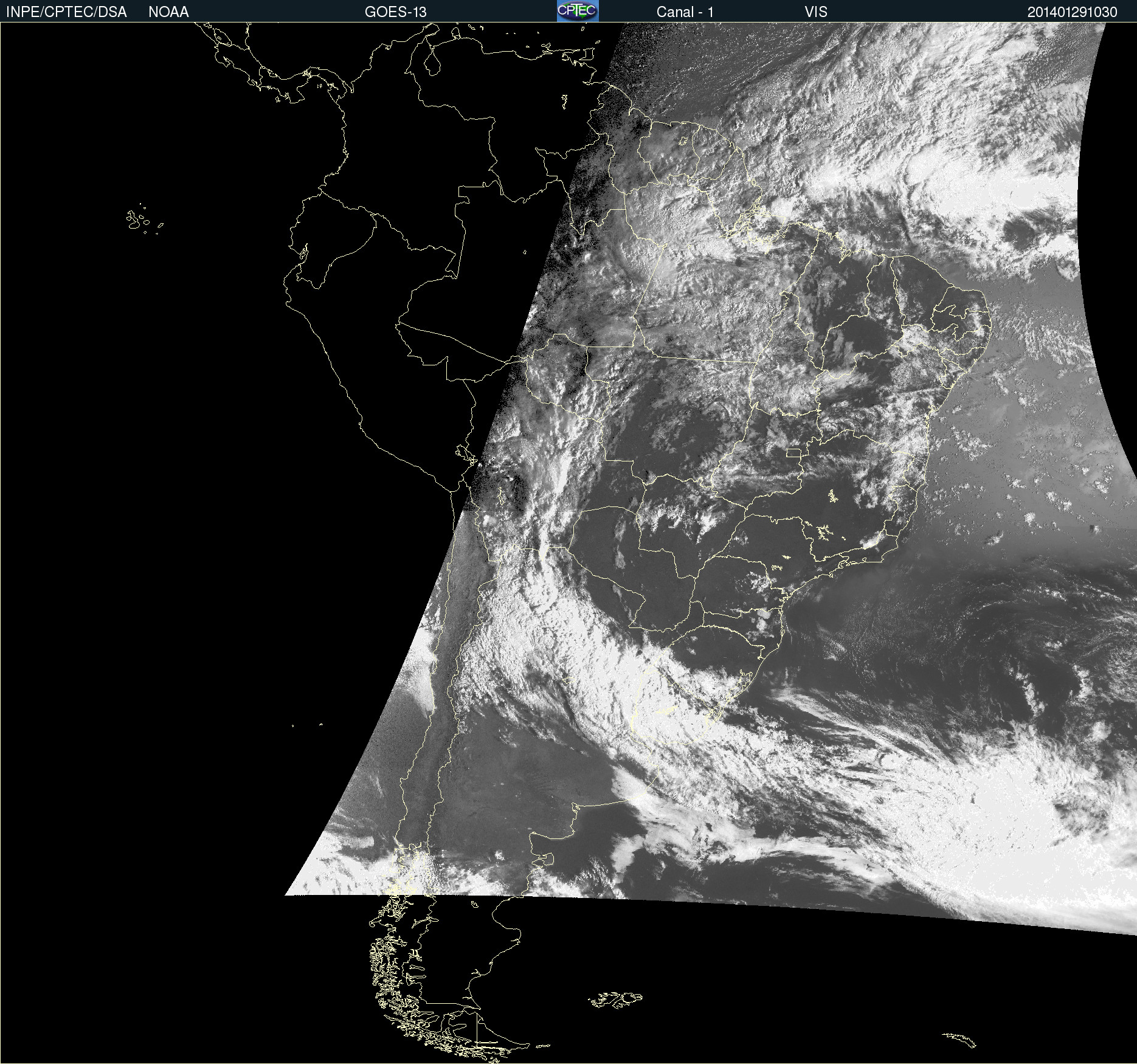1137x1064 pixels.
Task: Click the NOAA label in header
Action: coord(168,12)
